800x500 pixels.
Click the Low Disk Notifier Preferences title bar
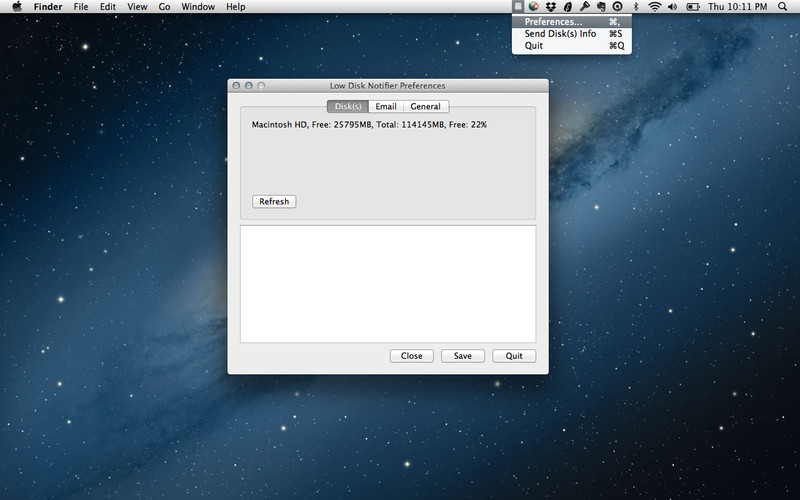[388, 86]
